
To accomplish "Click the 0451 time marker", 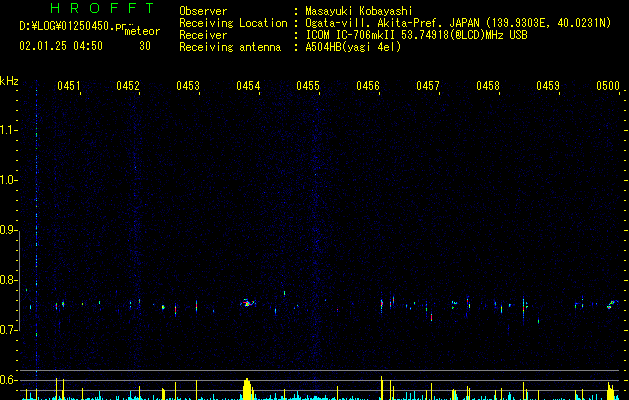I will pyautogui.click(x=69, y=86).
